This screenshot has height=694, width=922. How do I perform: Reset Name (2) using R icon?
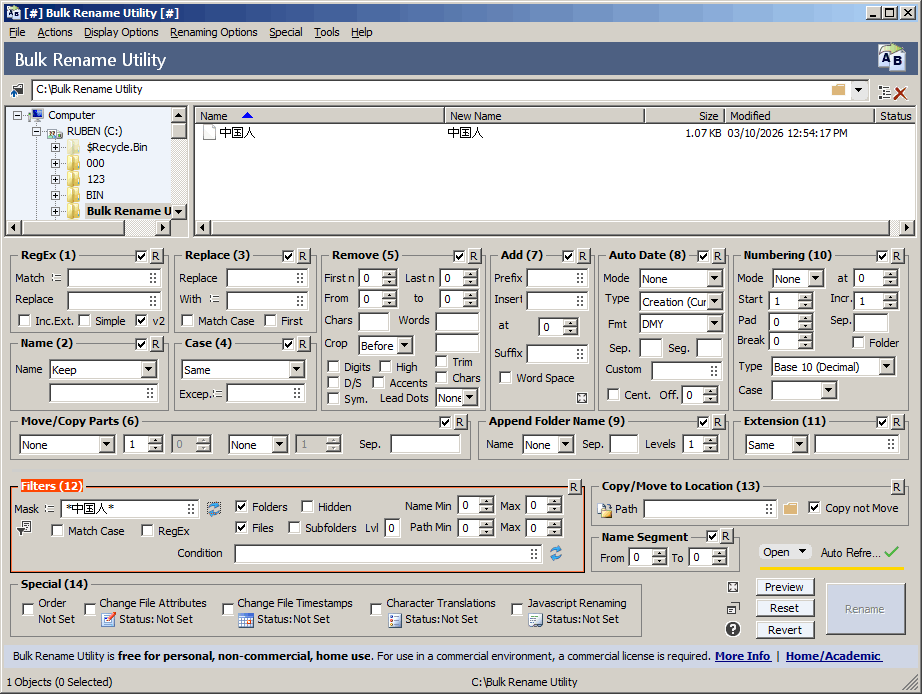[156, 344]
